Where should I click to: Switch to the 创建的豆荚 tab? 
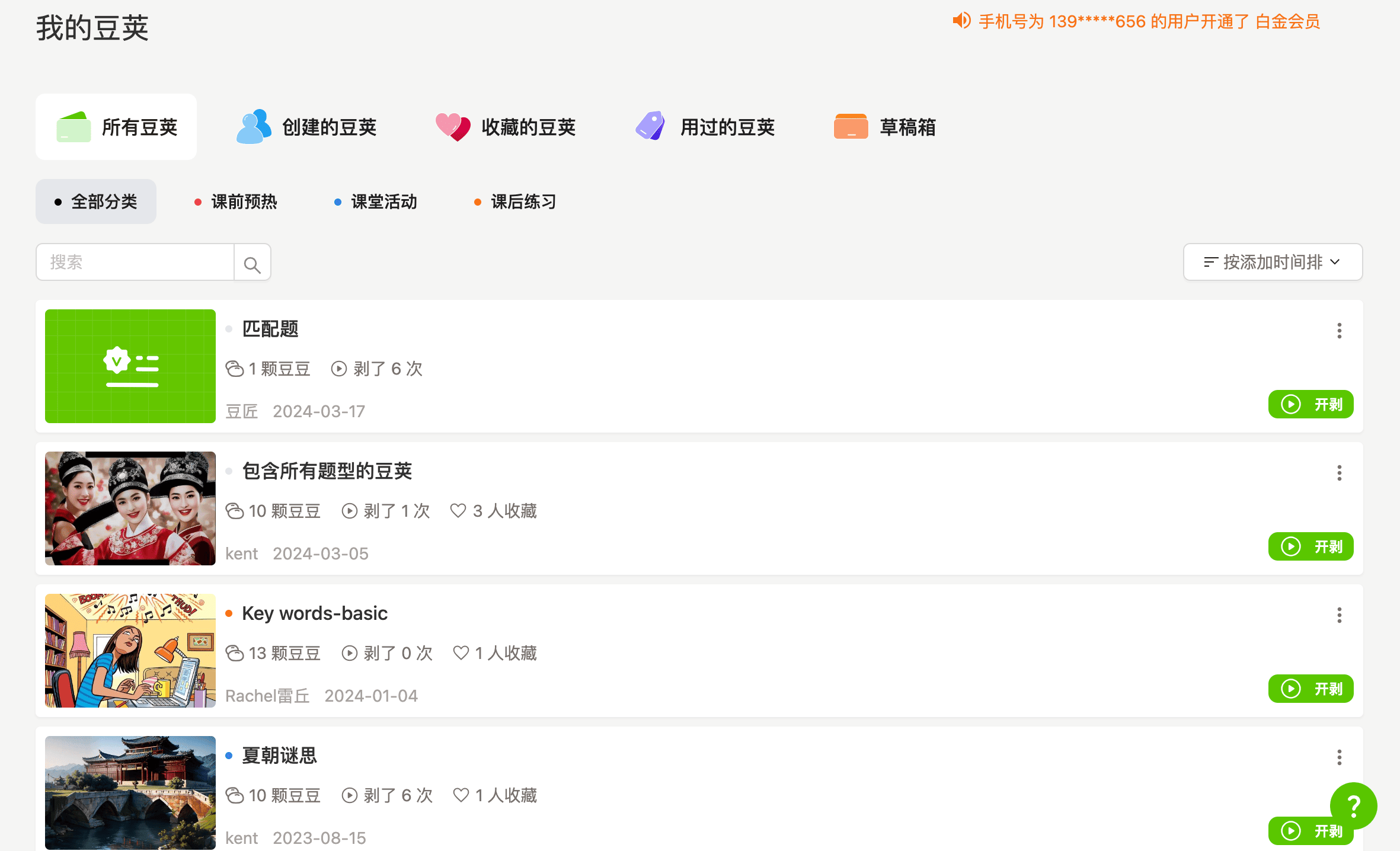pos(307,127)
